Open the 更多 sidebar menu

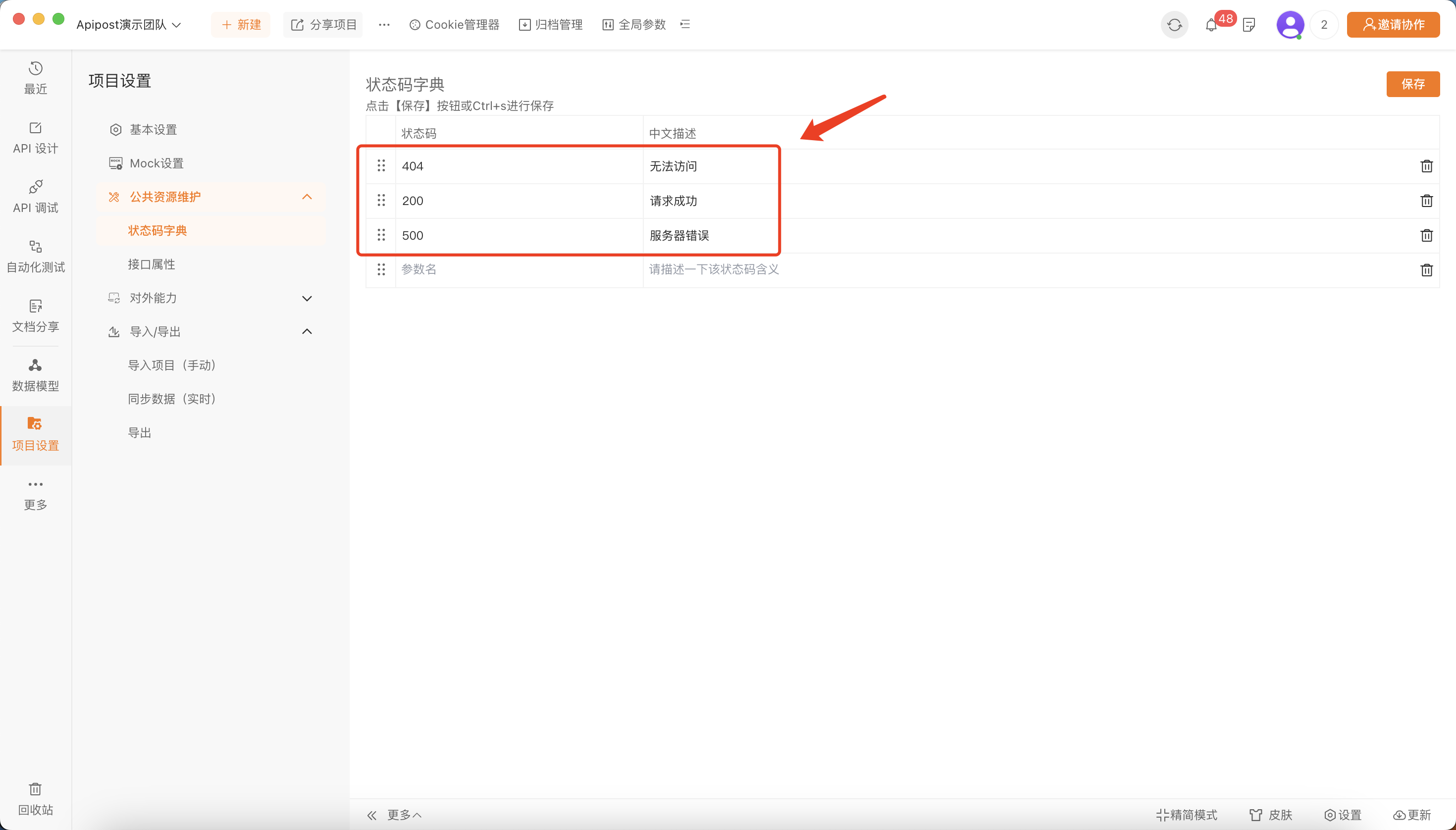(35, 494)
